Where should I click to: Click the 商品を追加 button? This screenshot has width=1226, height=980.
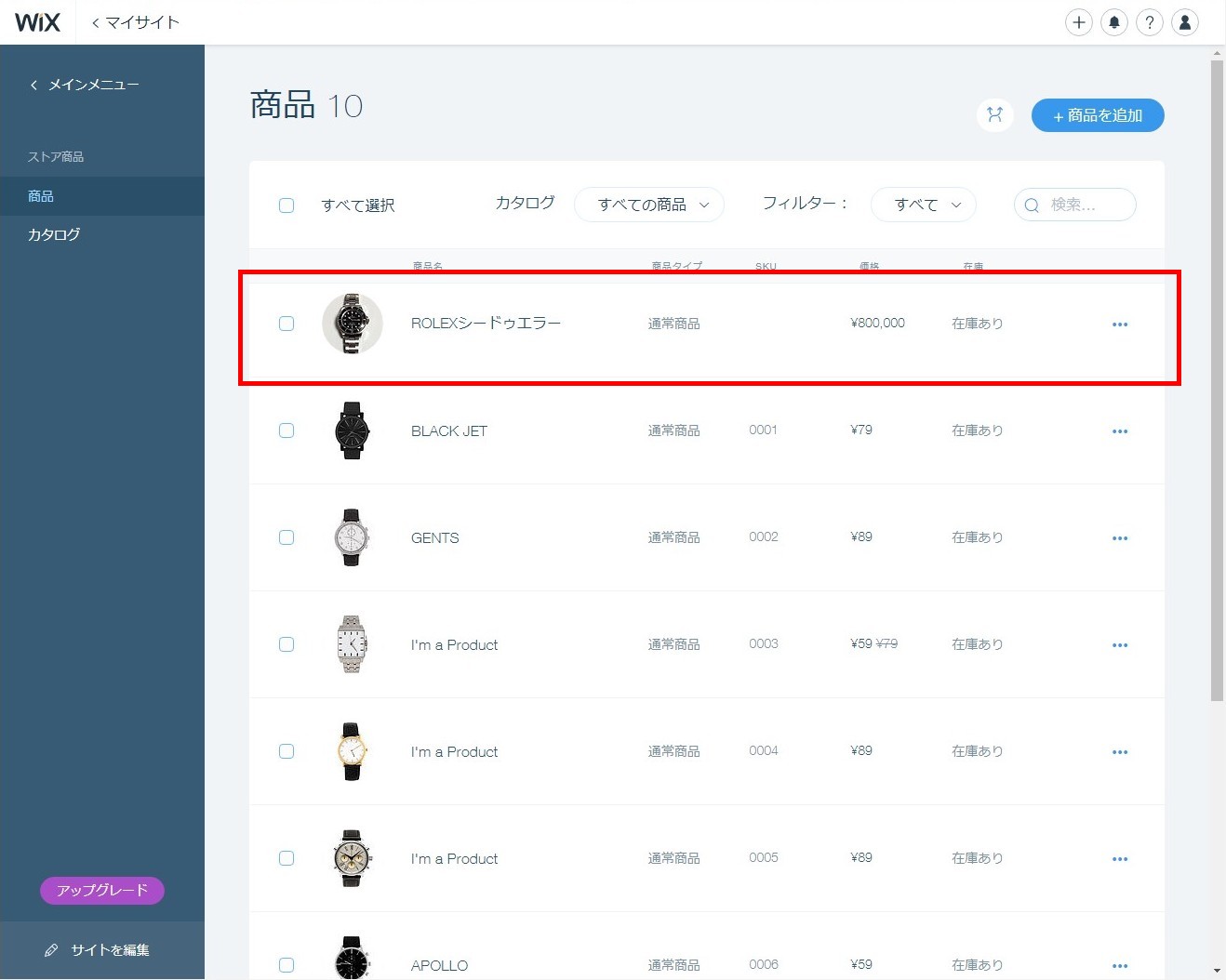tap(1098, 115)
